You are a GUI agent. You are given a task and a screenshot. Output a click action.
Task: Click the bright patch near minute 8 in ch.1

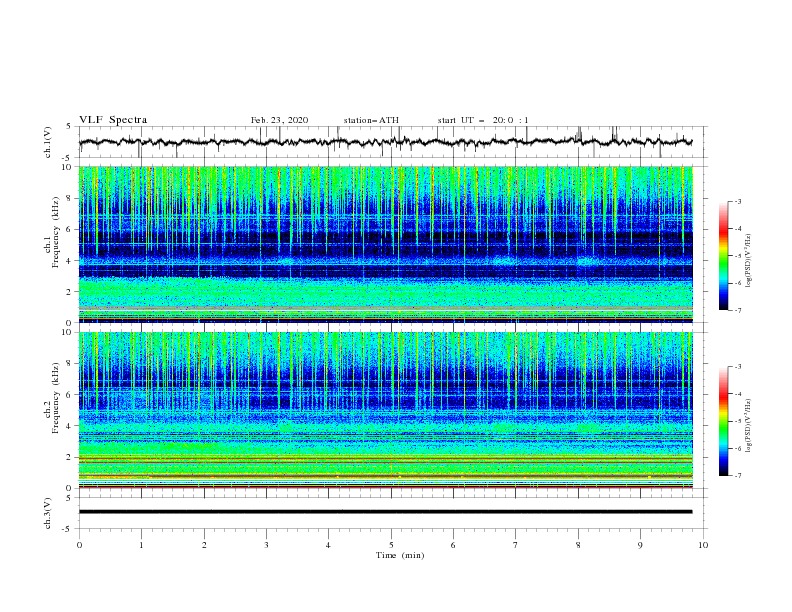586,262
